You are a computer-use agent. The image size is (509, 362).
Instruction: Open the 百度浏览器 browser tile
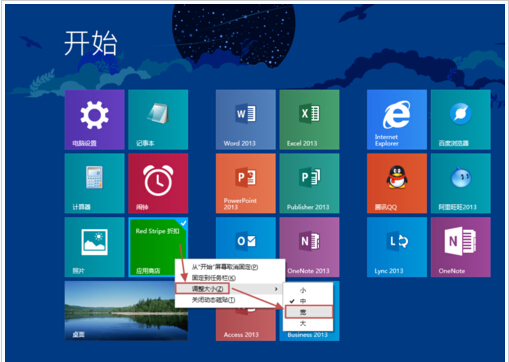click(x=461, y=119)
